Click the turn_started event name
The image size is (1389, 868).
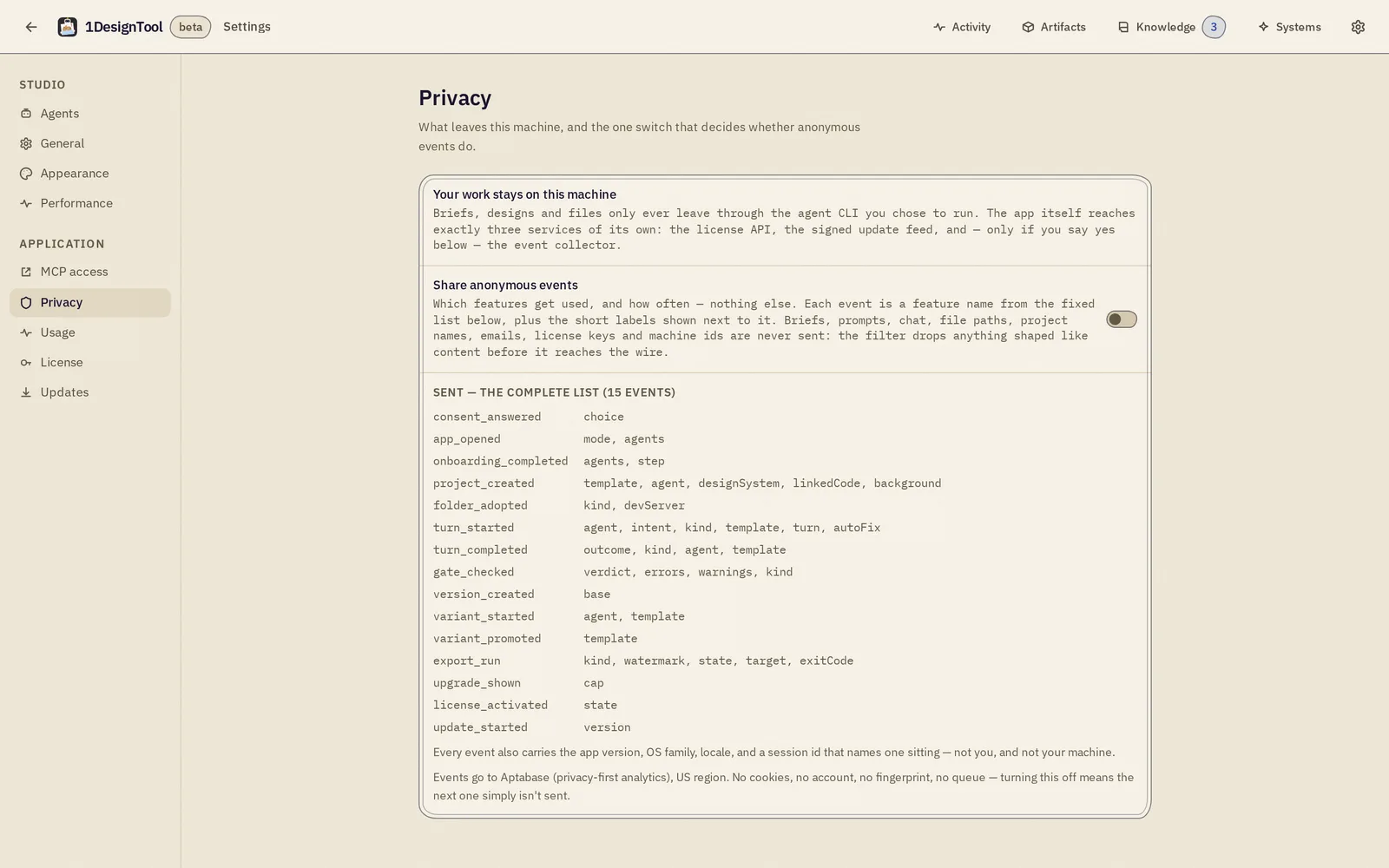473,528
